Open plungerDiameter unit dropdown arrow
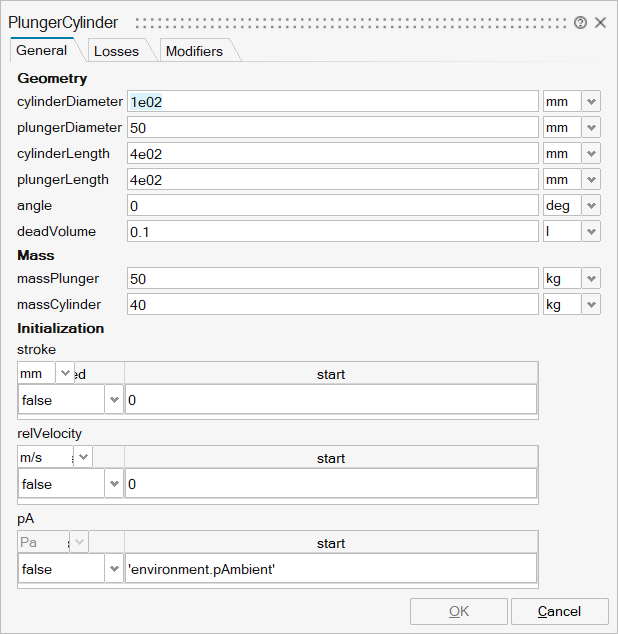Viewport: 618px width, 634px height. click(591, 127)
